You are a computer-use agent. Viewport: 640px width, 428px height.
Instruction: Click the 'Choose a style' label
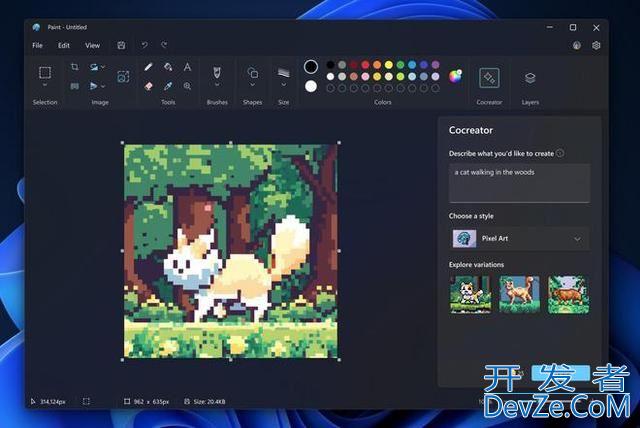[x=471, y=216]
